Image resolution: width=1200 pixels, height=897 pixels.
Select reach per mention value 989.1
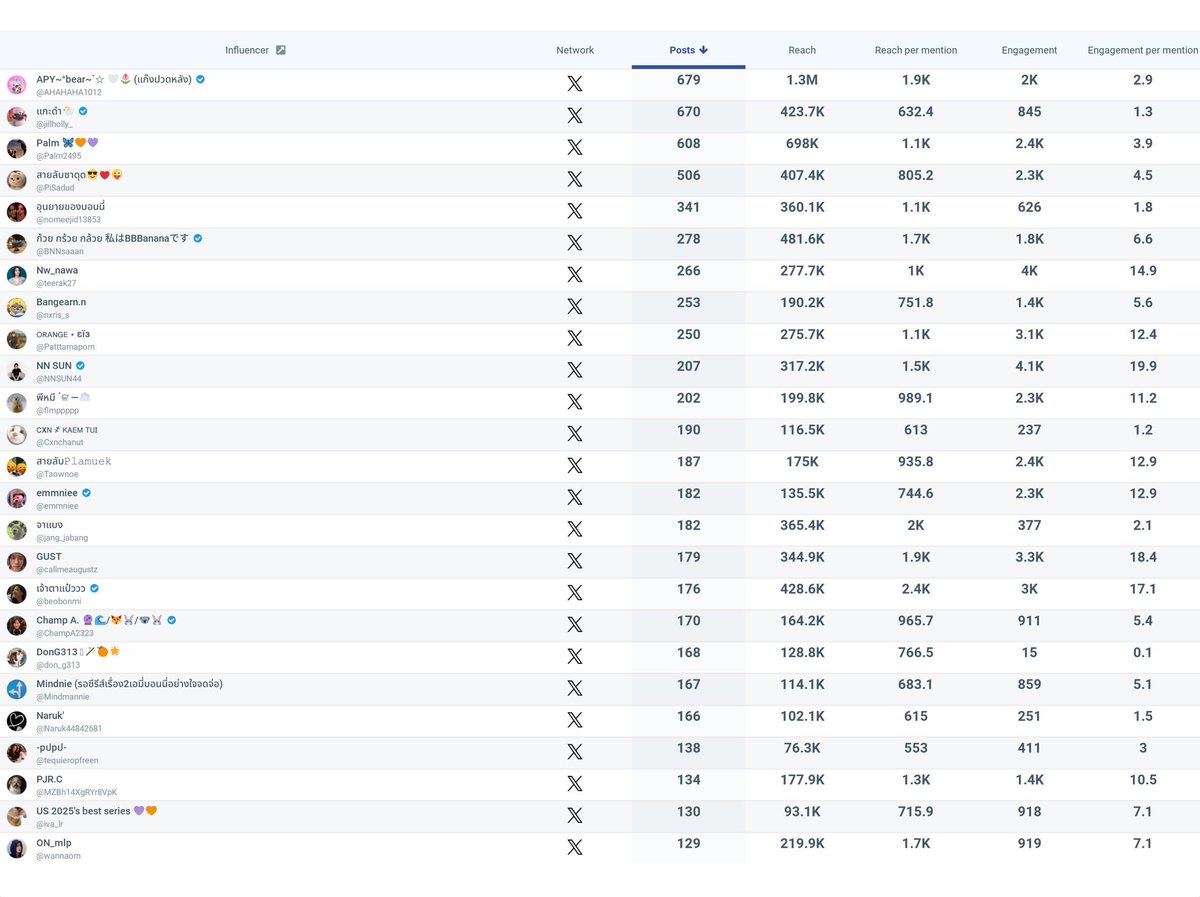(x=916, y=398)
